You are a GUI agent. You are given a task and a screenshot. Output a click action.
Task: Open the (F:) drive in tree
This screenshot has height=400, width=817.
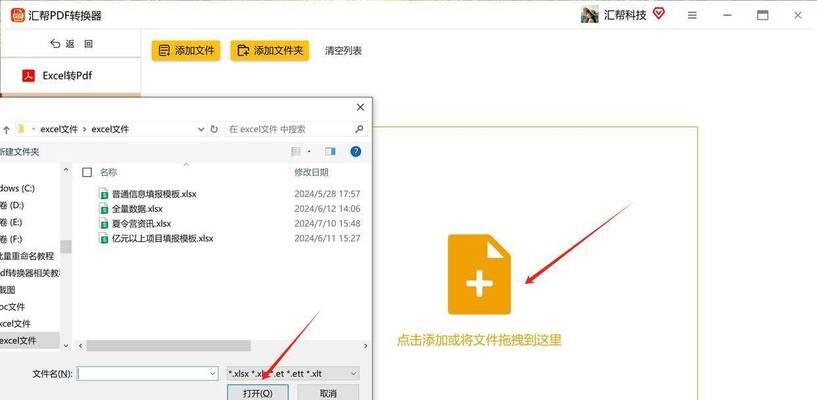point(11,240)
